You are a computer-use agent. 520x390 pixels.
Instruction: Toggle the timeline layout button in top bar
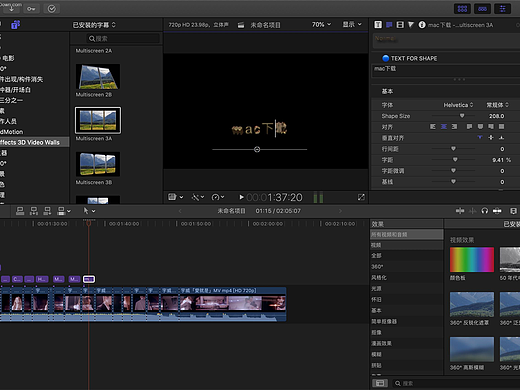(x=482, y=9)
